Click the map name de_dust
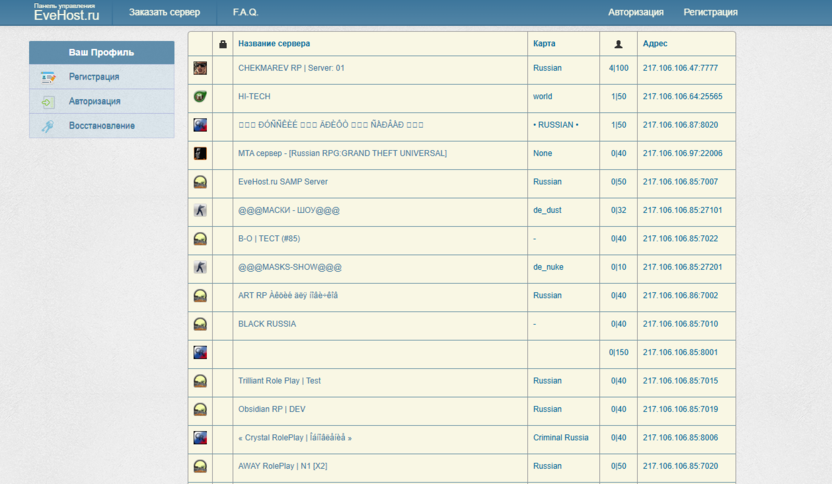 (547, 210)
